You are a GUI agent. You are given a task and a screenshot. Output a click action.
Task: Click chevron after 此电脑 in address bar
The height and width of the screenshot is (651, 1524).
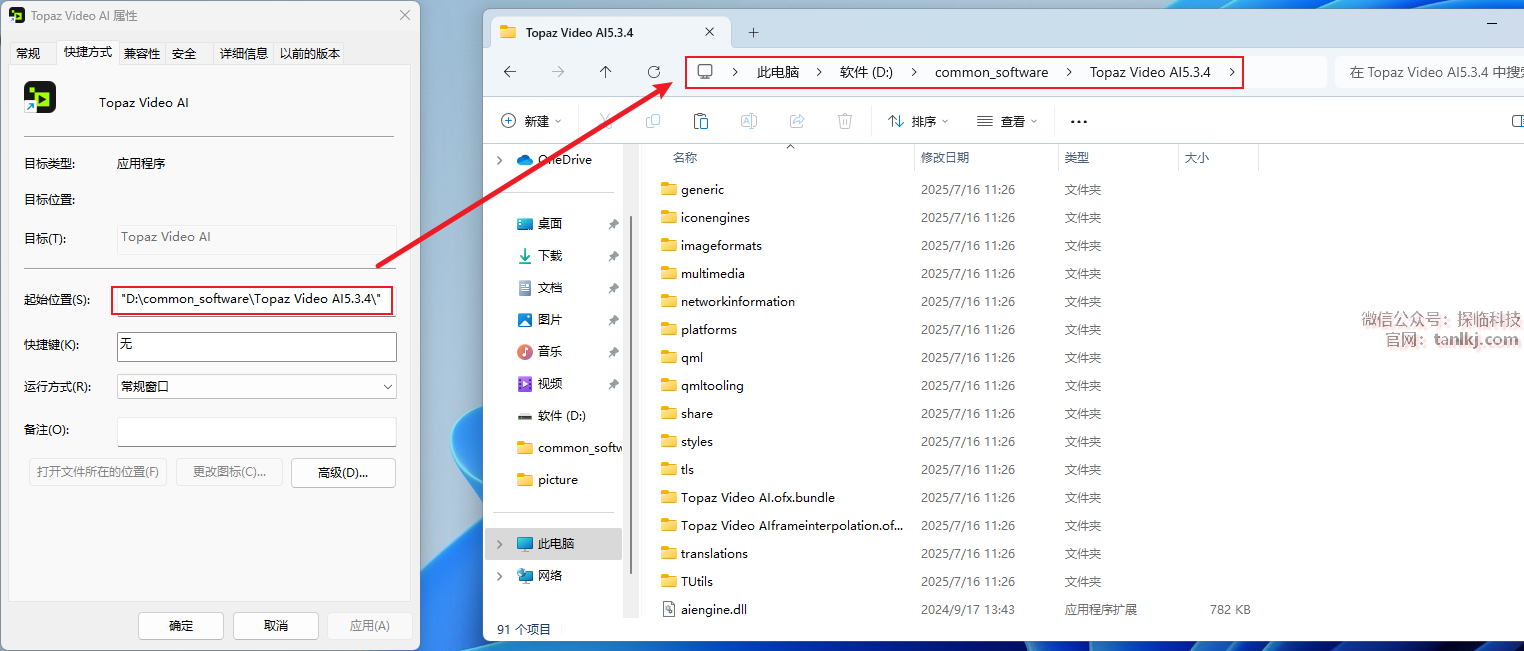click(x=819, y=72)
